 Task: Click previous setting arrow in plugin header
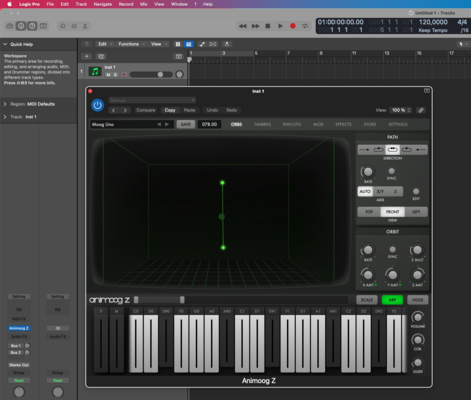(x=114, y=110)
